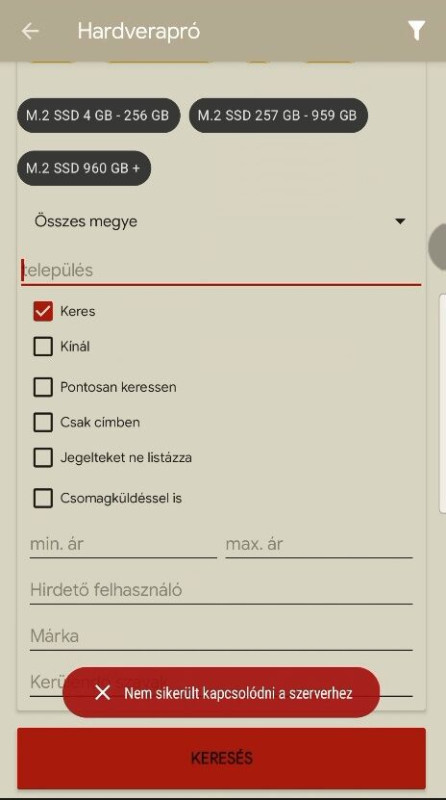This screenshot has width=446, height=800.
Task: Enable Jegelteket ne listázza checkbox
Action: point(43,457)
